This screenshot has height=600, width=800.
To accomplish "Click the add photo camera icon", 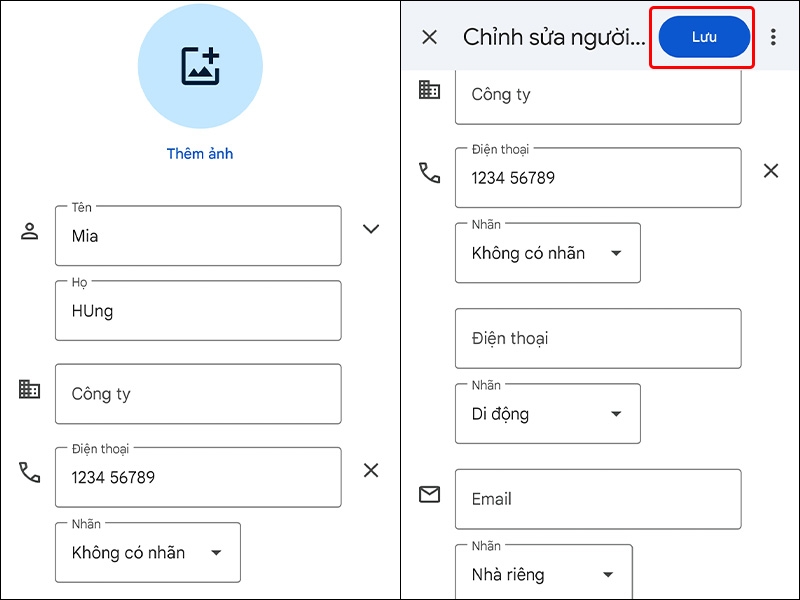I will 200,64.
